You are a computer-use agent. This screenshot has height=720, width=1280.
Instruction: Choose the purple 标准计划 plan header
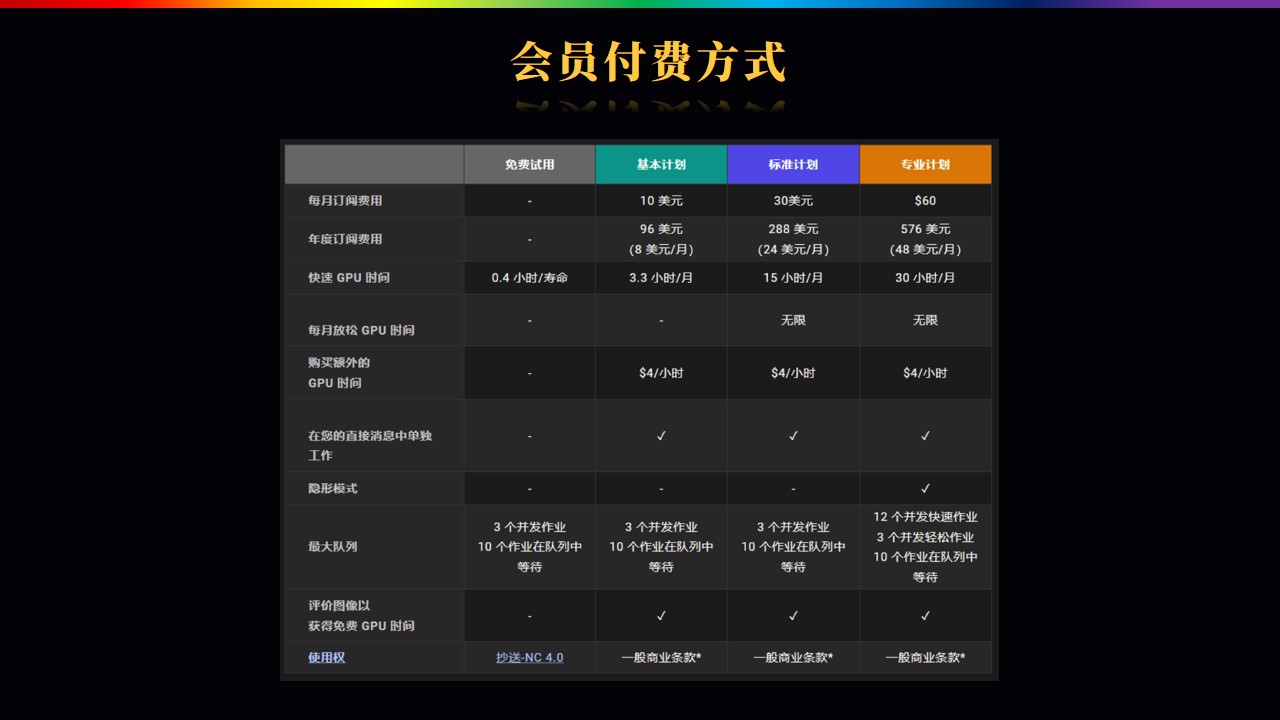pyautogui.click(x=793, y=164)
